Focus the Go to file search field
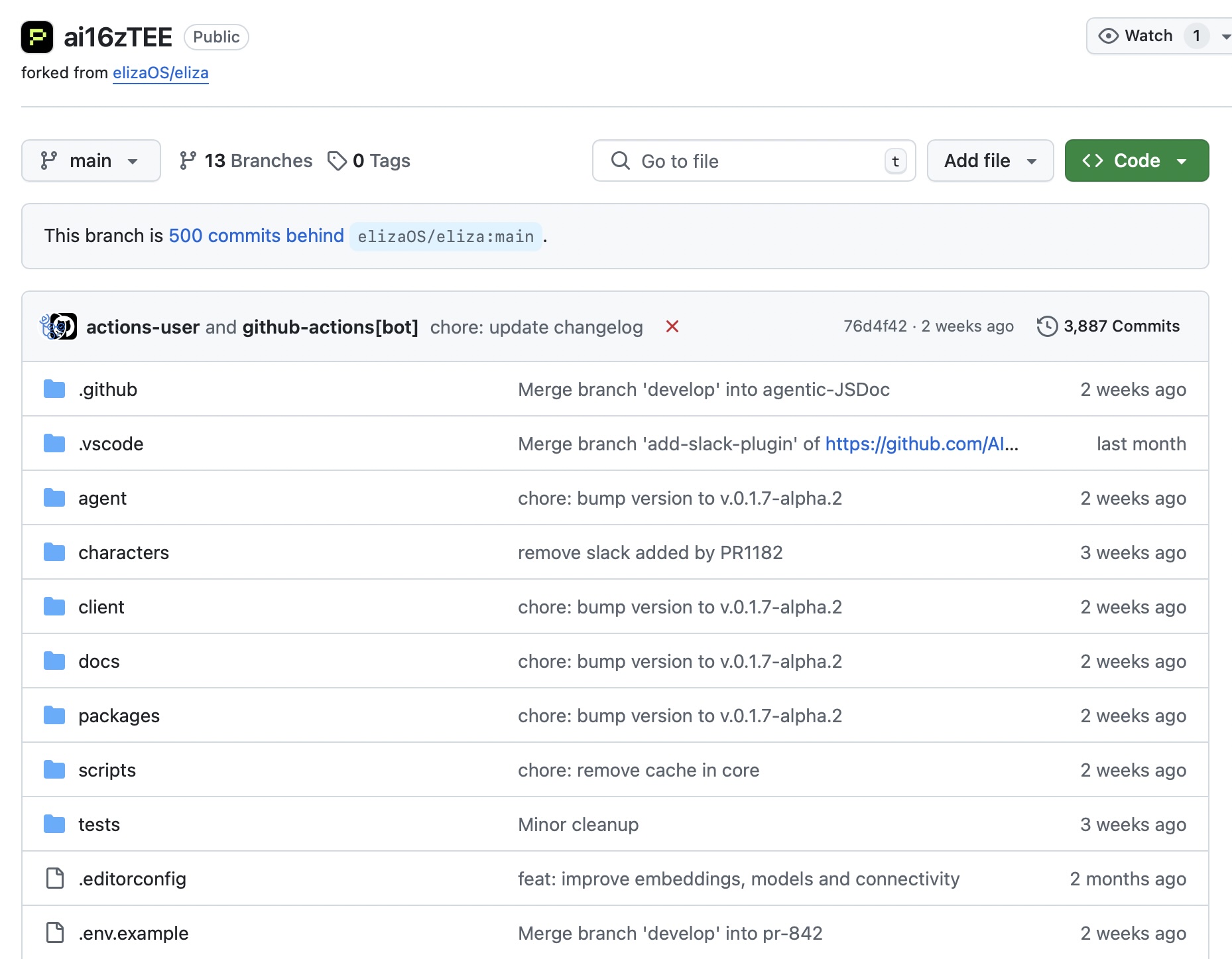 pos(754,160)
